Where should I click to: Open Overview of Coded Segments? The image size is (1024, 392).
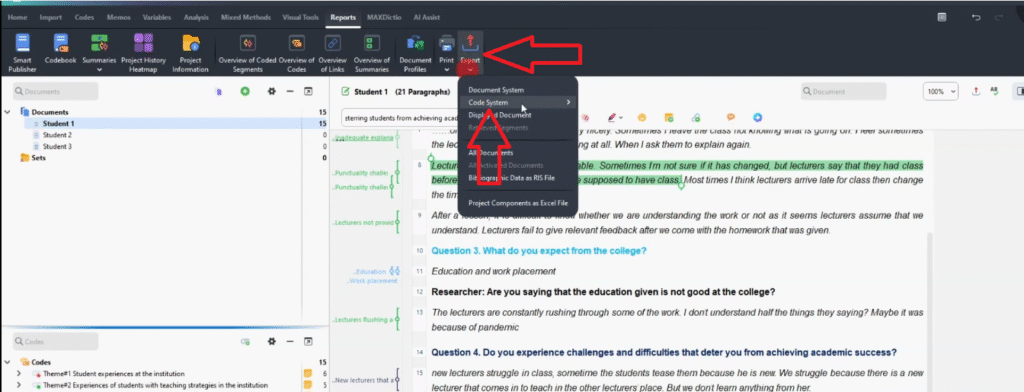(248, 52)
